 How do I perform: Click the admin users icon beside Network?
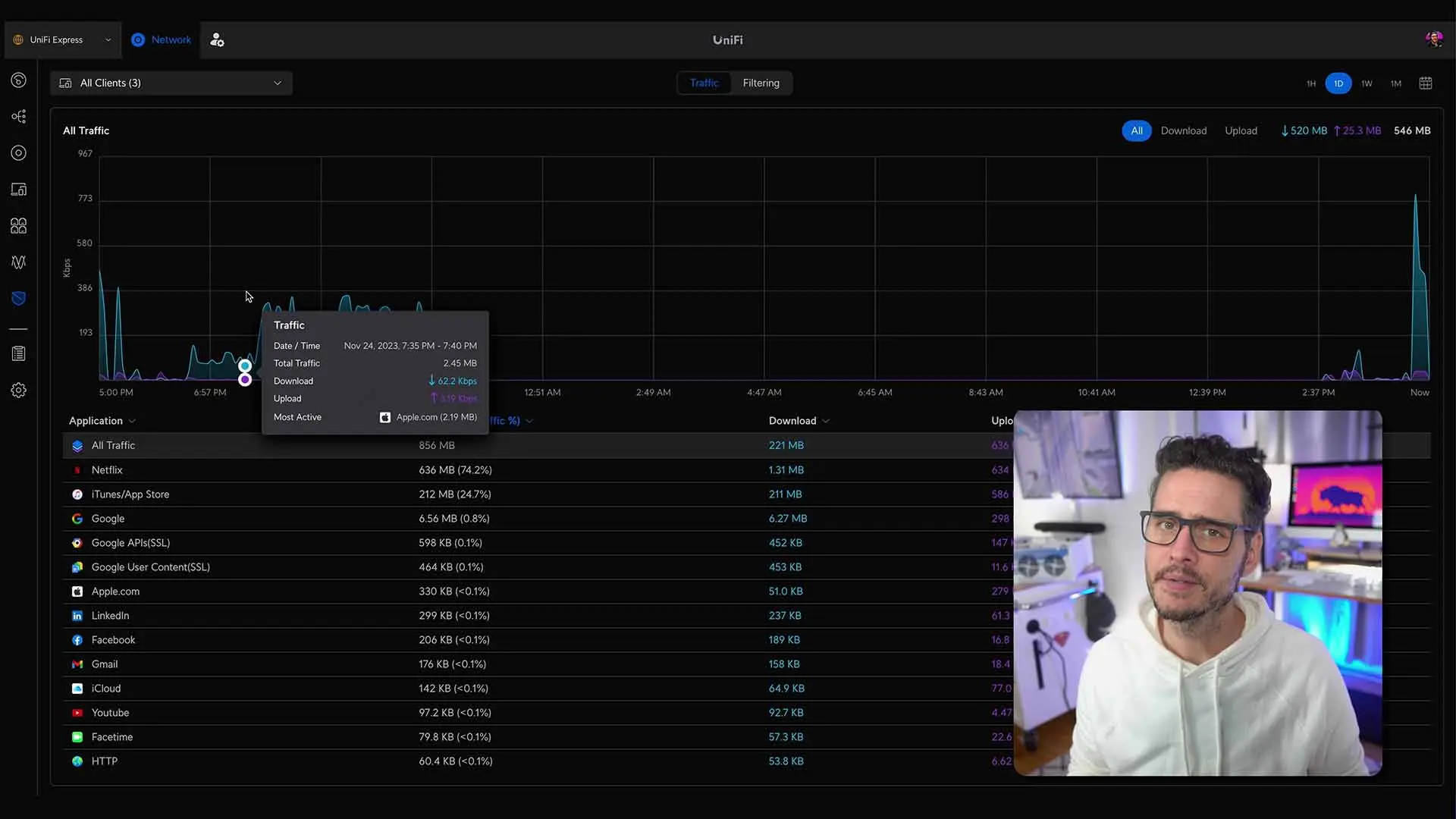[x=217, y=40]
